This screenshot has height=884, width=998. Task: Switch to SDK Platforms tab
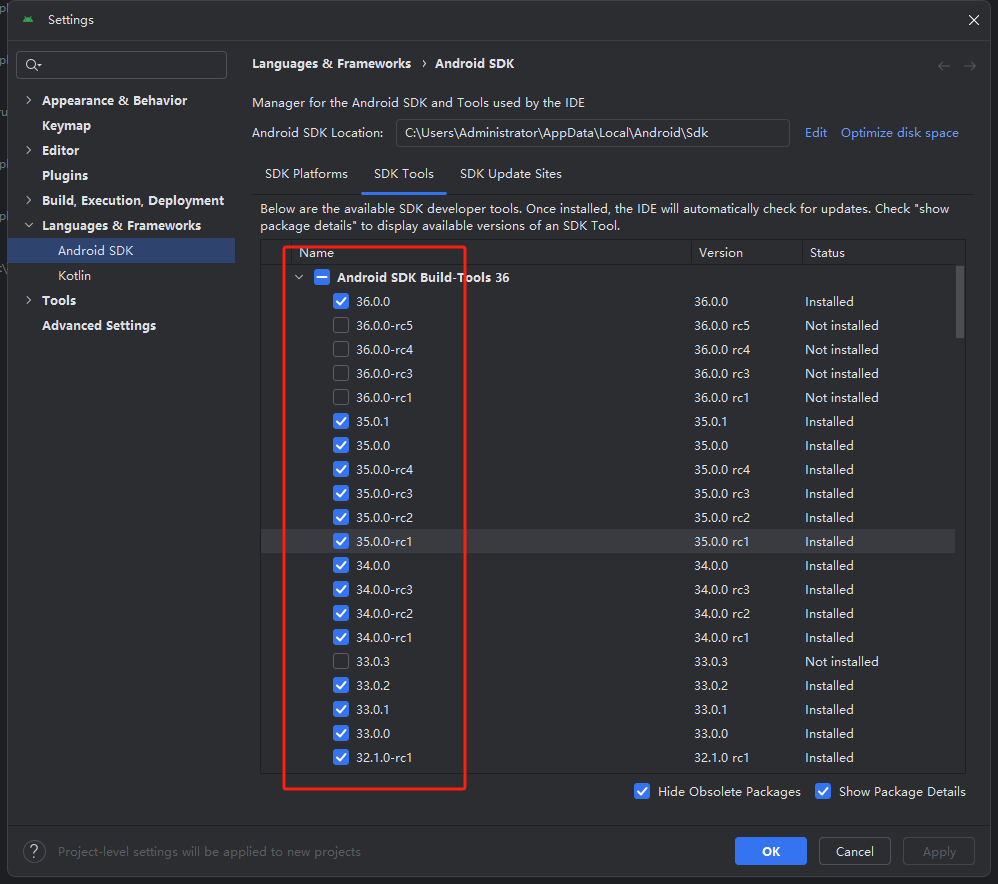pos(306,174)
